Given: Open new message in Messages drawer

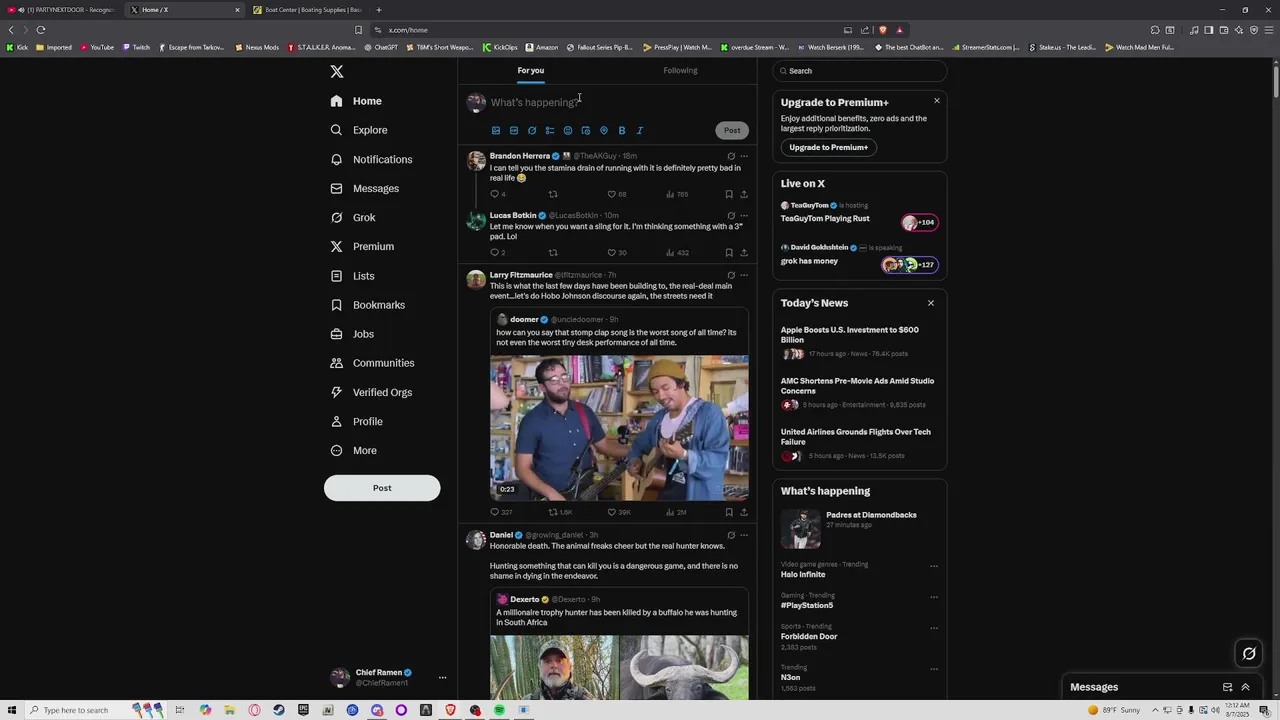Looking at the screenshot, I should click(1228, 687).
